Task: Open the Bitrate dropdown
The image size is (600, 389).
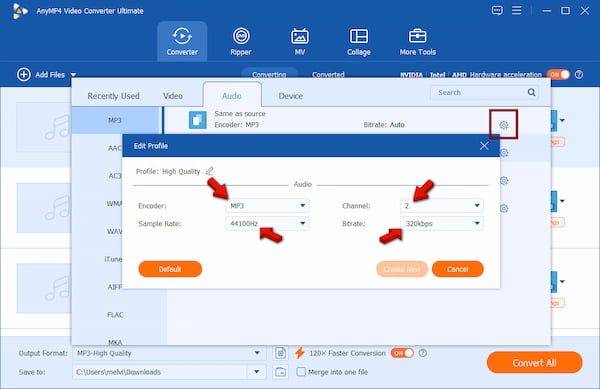Action: pos(442,223)
